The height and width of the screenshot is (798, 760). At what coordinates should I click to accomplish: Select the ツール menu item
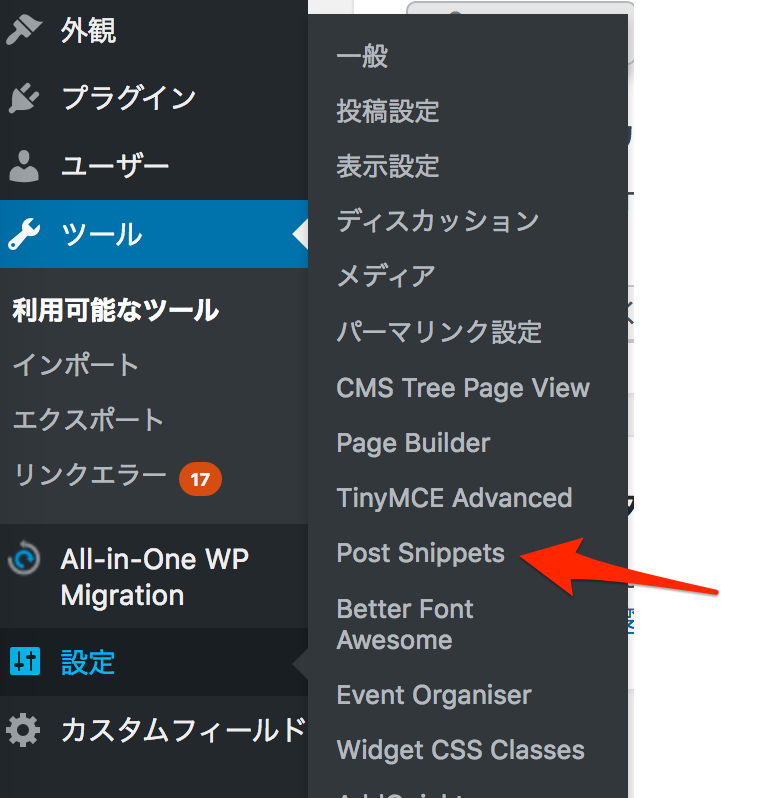(154, 234)
